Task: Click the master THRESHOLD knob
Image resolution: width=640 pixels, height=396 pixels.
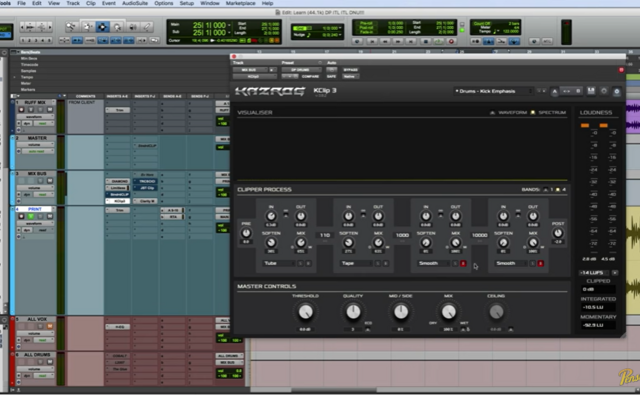Action: (305, 312)
